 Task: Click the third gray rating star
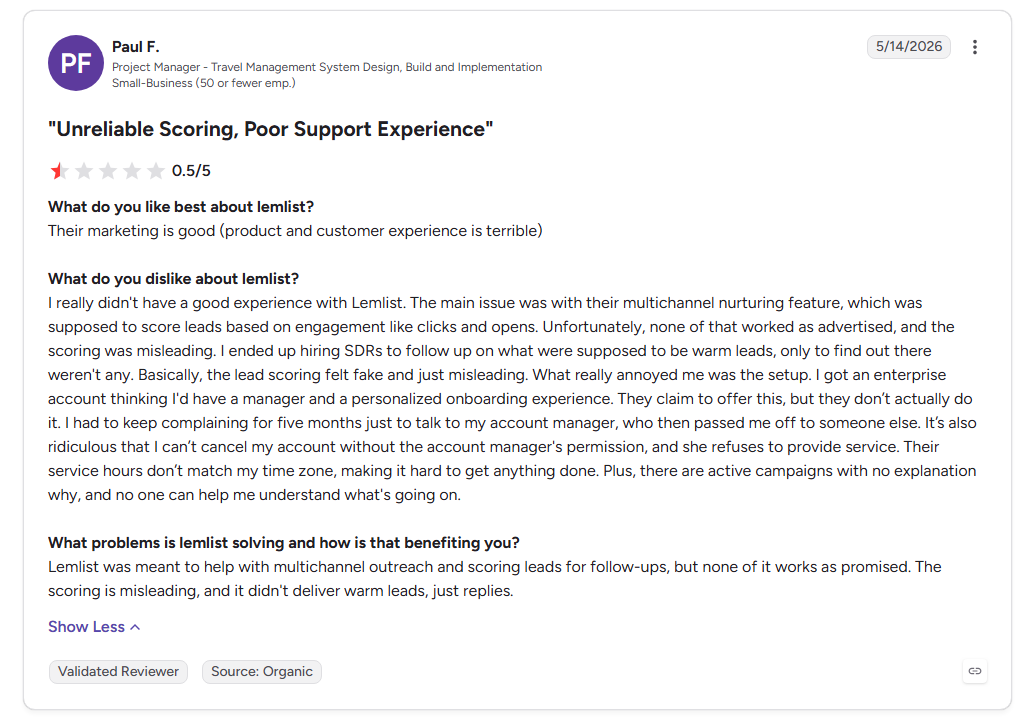point(107,171)
